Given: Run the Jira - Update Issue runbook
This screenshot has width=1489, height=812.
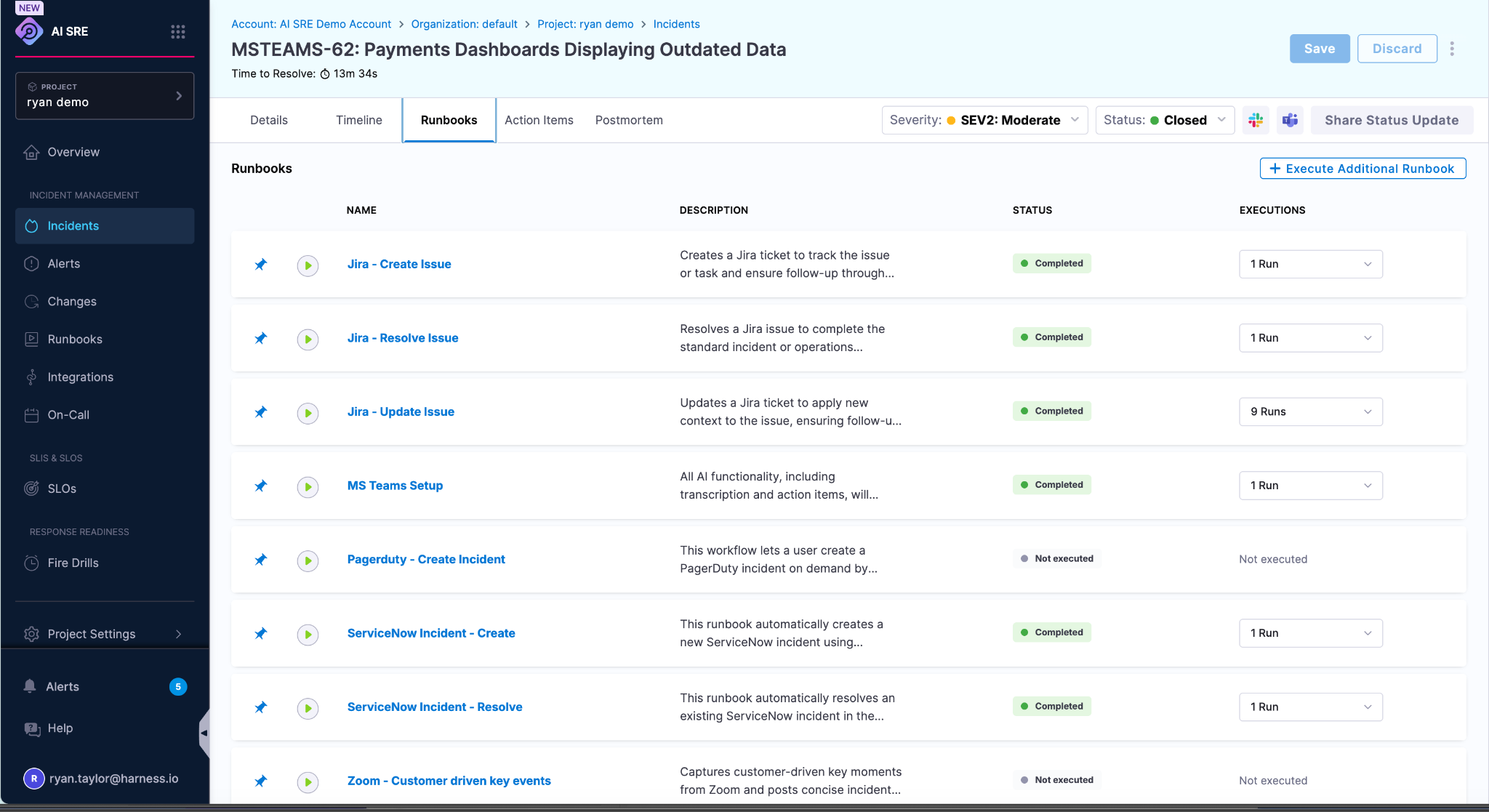Looking at the screenshot, I should (x=308, y=413).
